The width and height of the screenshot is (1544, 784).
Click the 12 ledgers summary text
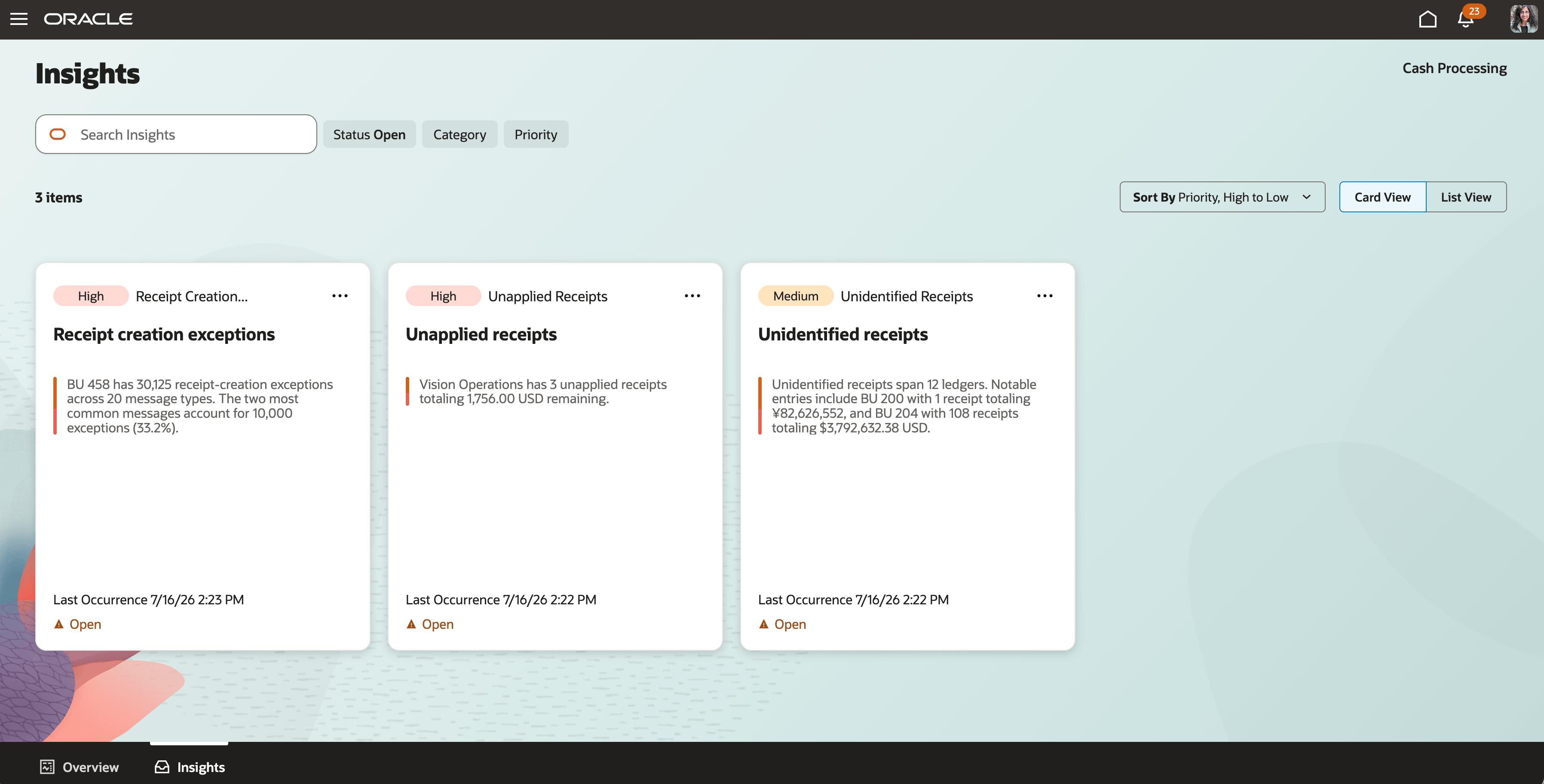(904, 406)
